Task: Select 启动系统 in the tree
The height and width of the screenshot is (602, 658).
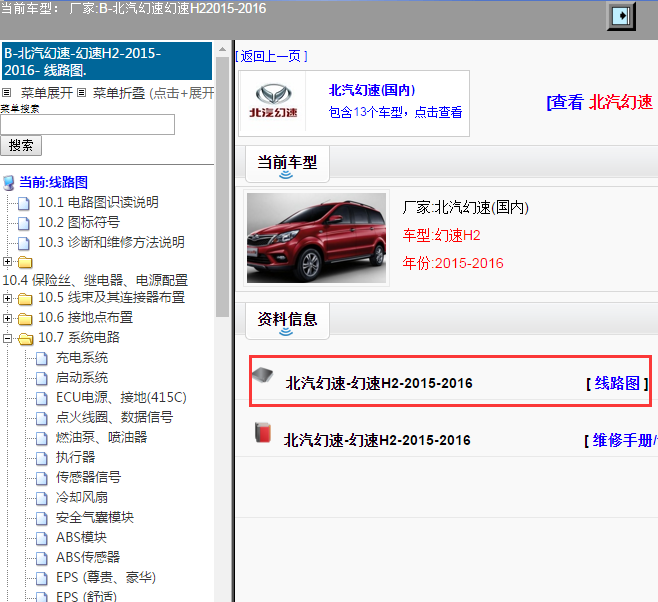Action: [82, 378]
